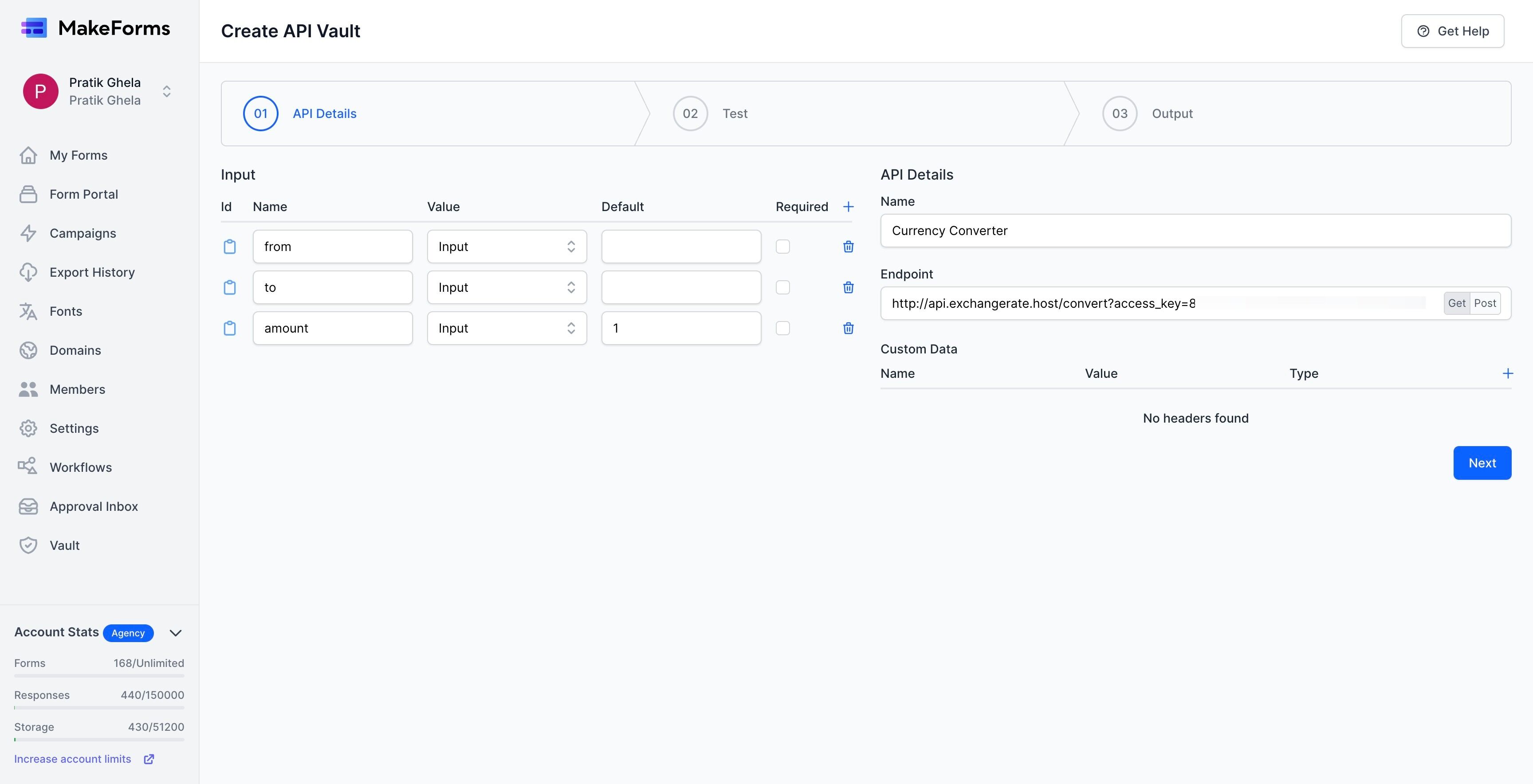
Task: Click the Responses usage progress bar
Action: (99, 708)
